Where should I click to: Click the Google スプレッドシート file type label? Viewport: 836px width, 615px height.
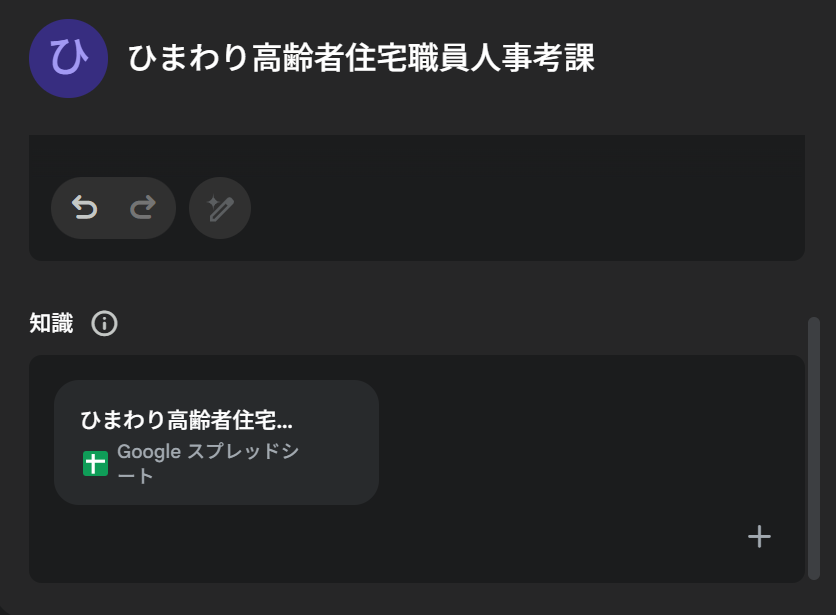207,463
